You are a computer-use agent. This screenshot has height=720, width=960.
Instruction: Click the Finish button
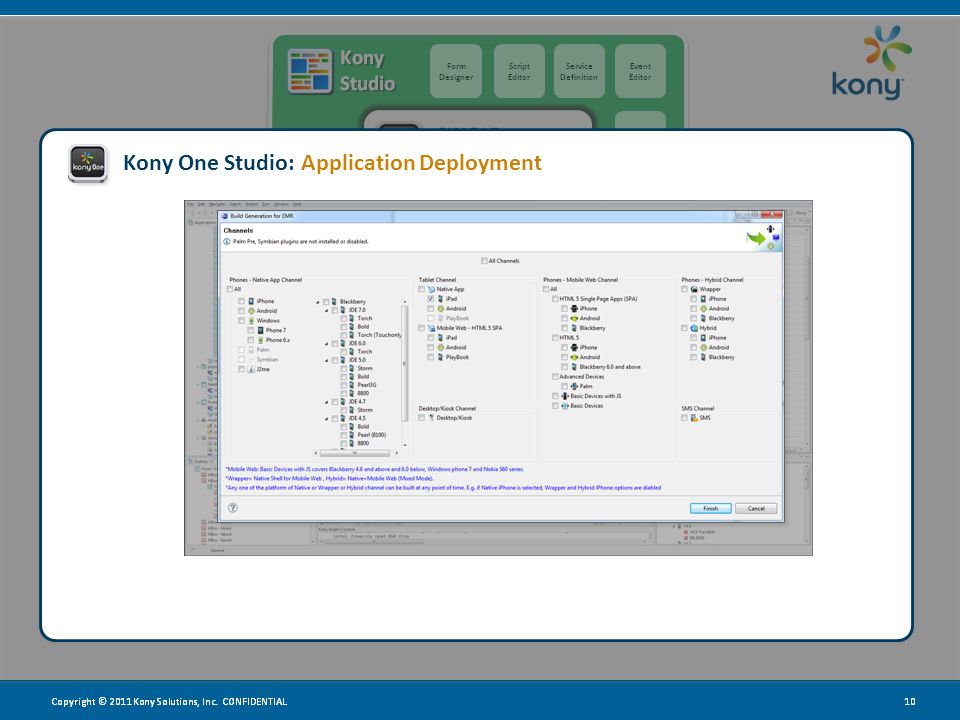(710, 508)
